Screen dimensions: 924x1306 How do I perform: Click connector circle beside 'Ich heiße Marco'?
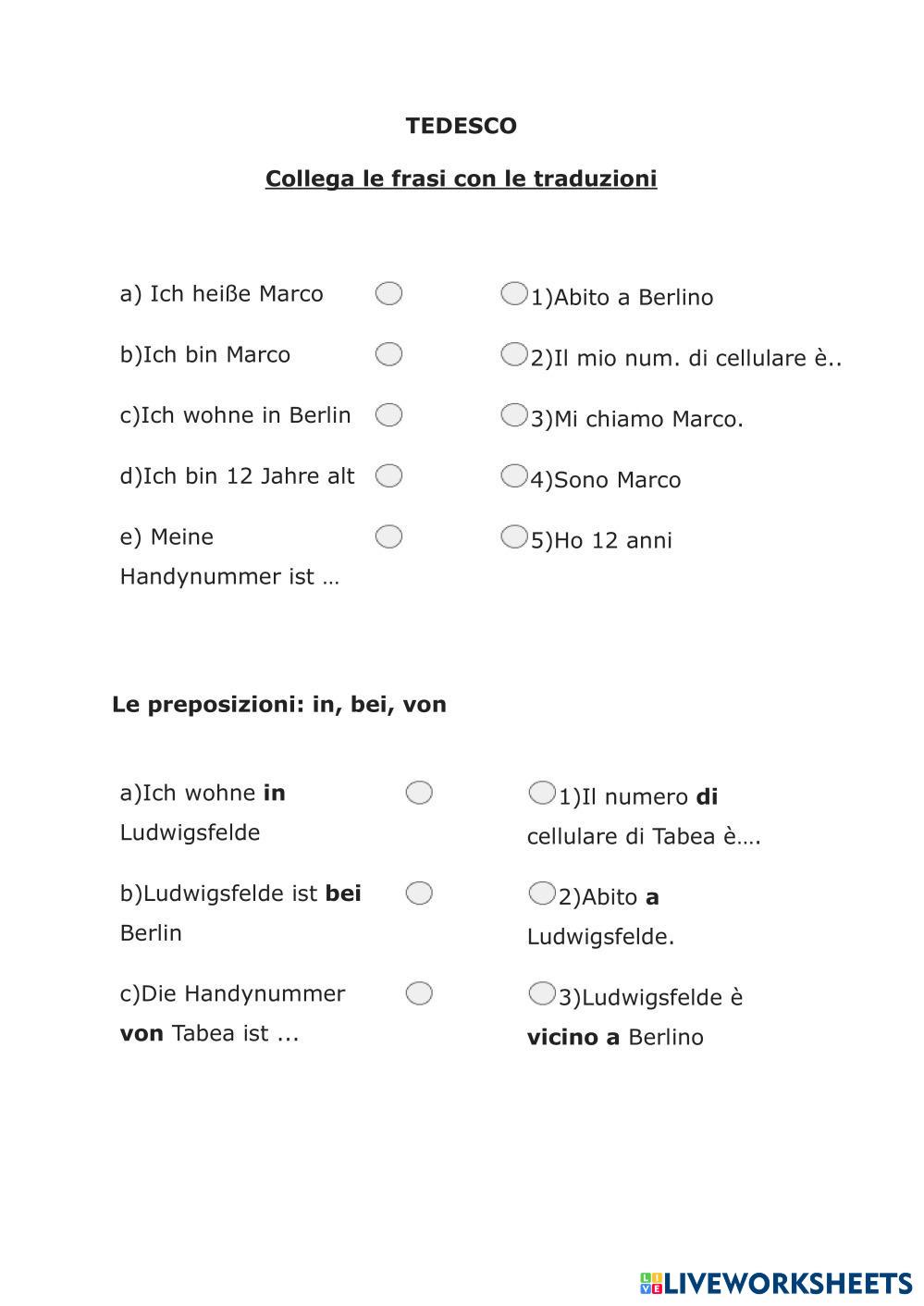click(x=388, y=293)
